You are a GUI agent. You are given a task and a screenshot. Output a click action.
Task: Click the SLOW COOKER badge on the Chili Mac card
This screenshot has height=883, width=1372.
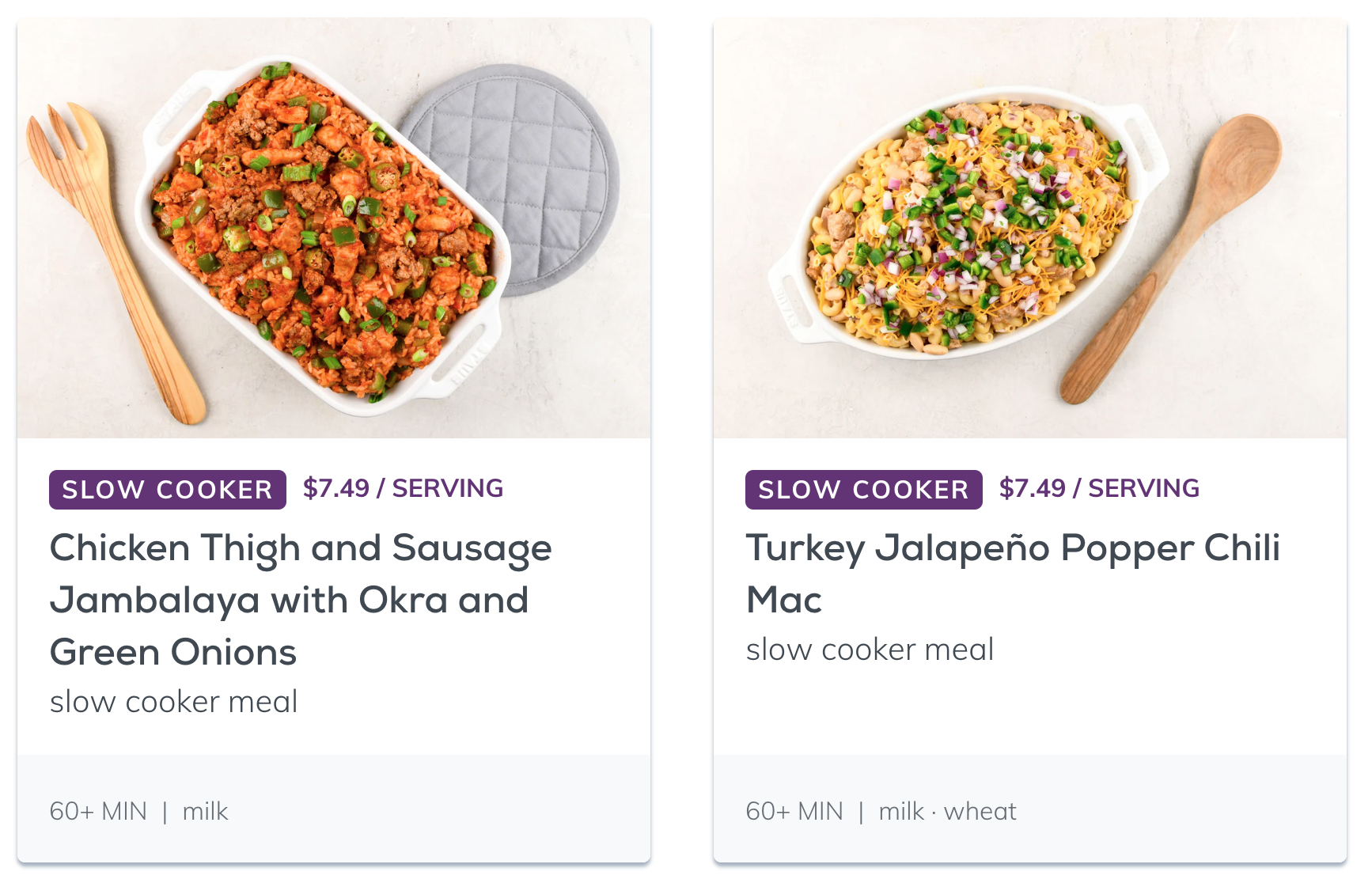click(x=862, y=489)
